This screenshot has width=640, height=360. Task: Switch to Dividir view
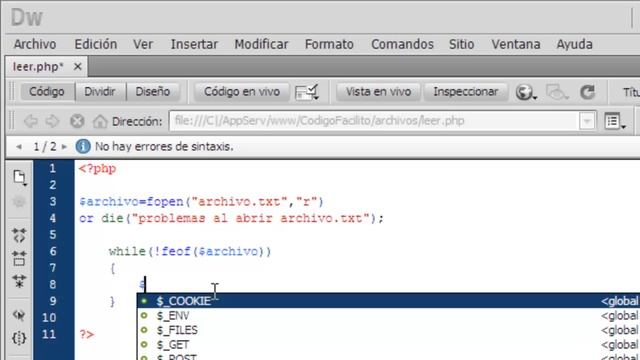(x=100, y=91)
